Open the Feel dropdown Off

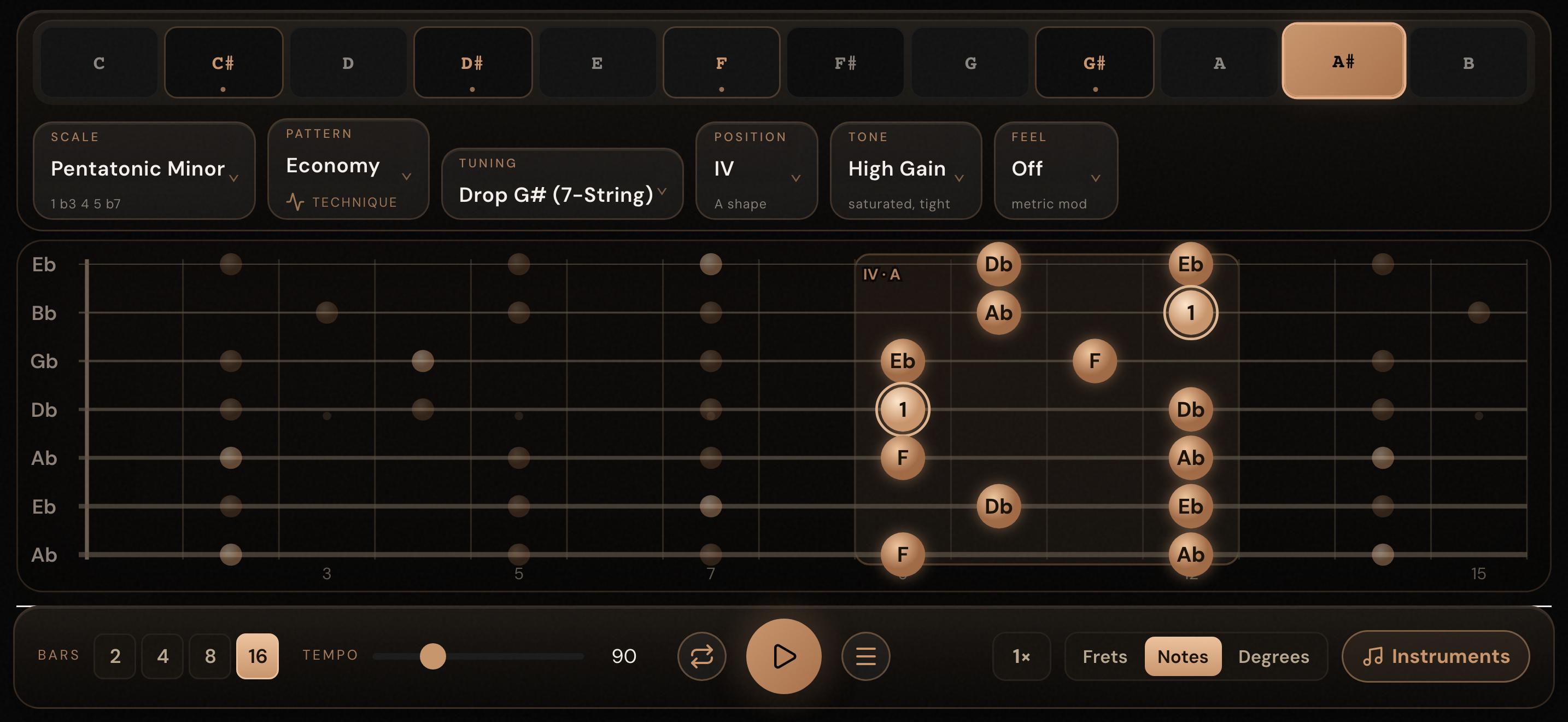click(x=1056, y=170)
